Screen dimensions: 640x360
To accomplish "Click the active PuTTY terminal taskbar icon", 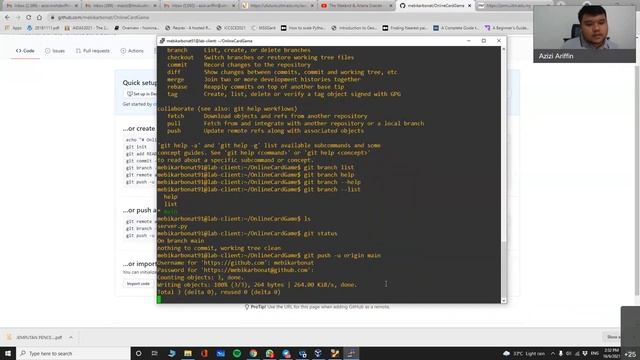I will click(351, 353).
